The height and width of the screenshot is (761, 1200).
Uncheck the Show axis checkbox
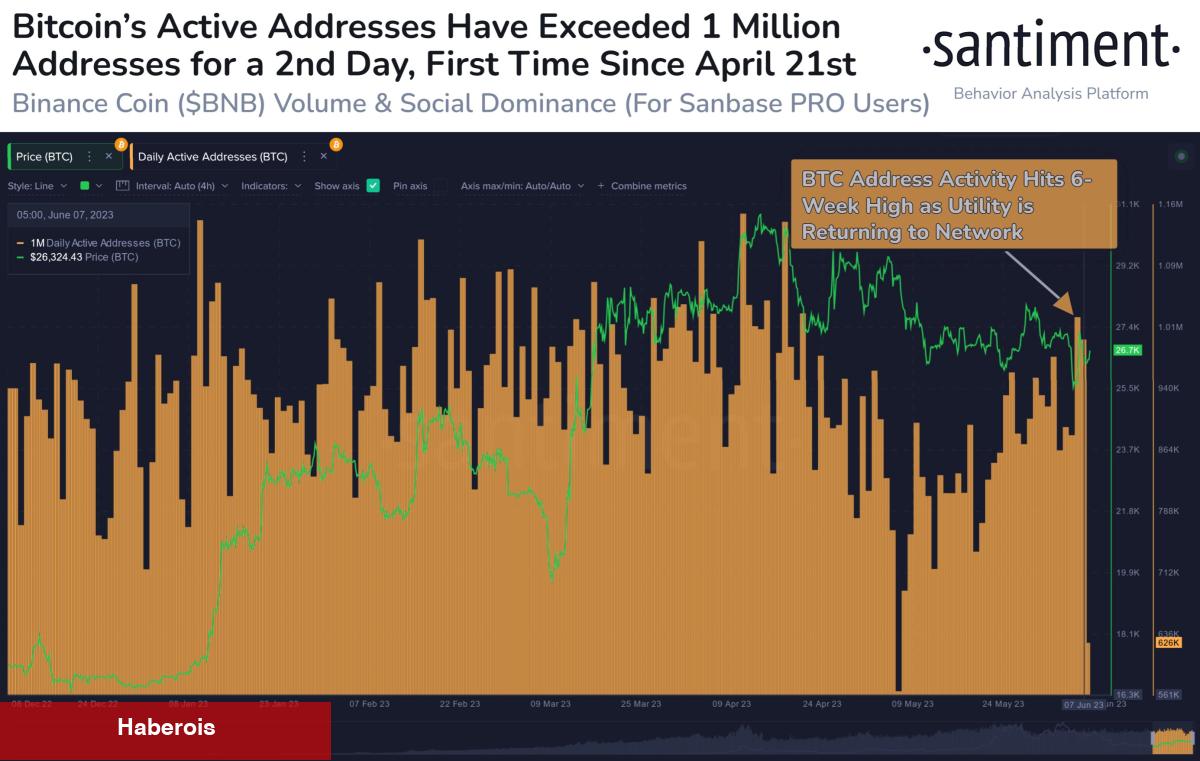373,186
